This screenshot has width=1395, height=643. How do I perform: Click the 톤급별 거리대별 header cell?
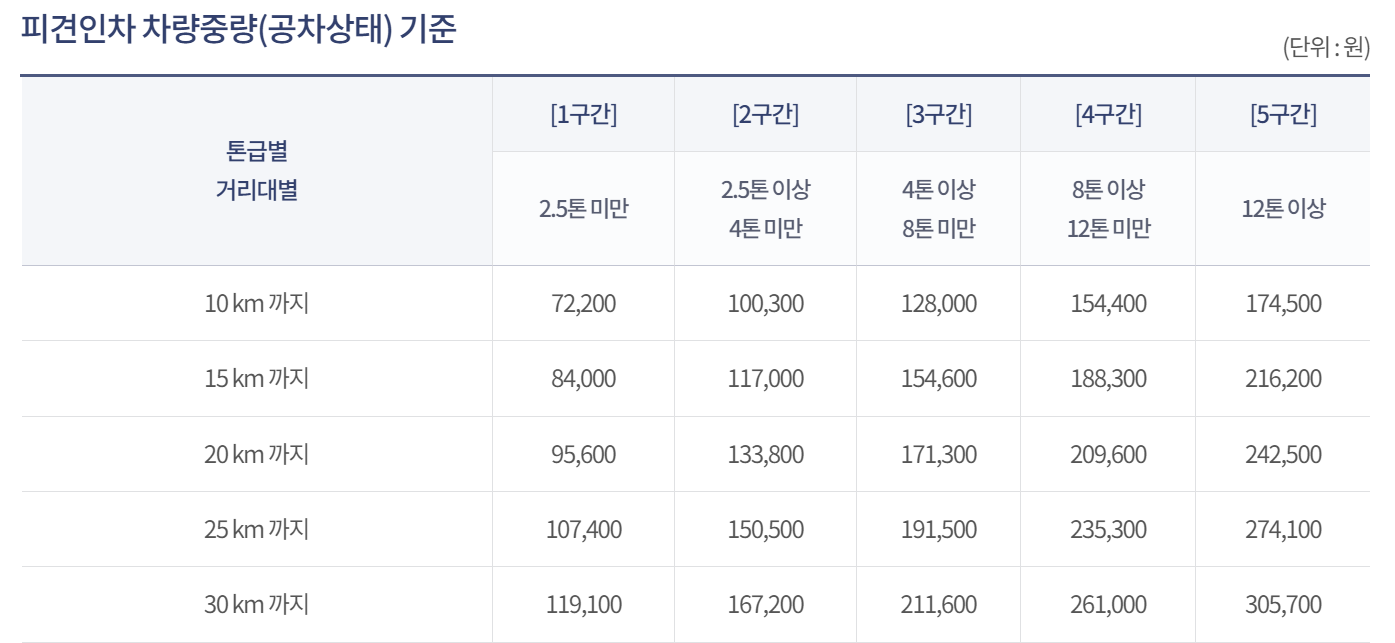[x=257, y=171]
